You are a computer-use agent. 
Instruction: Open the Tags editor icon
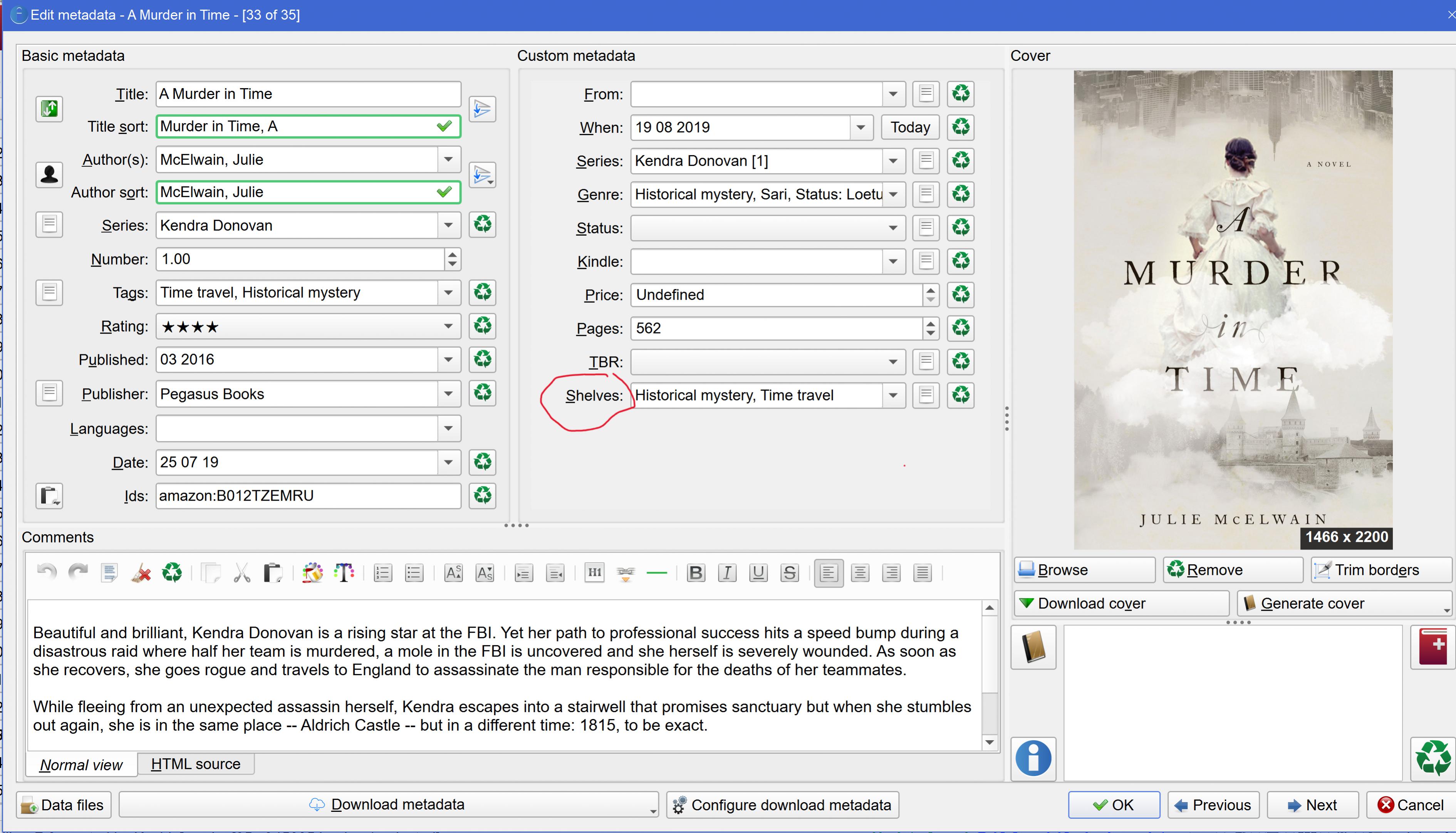[49, 292]
